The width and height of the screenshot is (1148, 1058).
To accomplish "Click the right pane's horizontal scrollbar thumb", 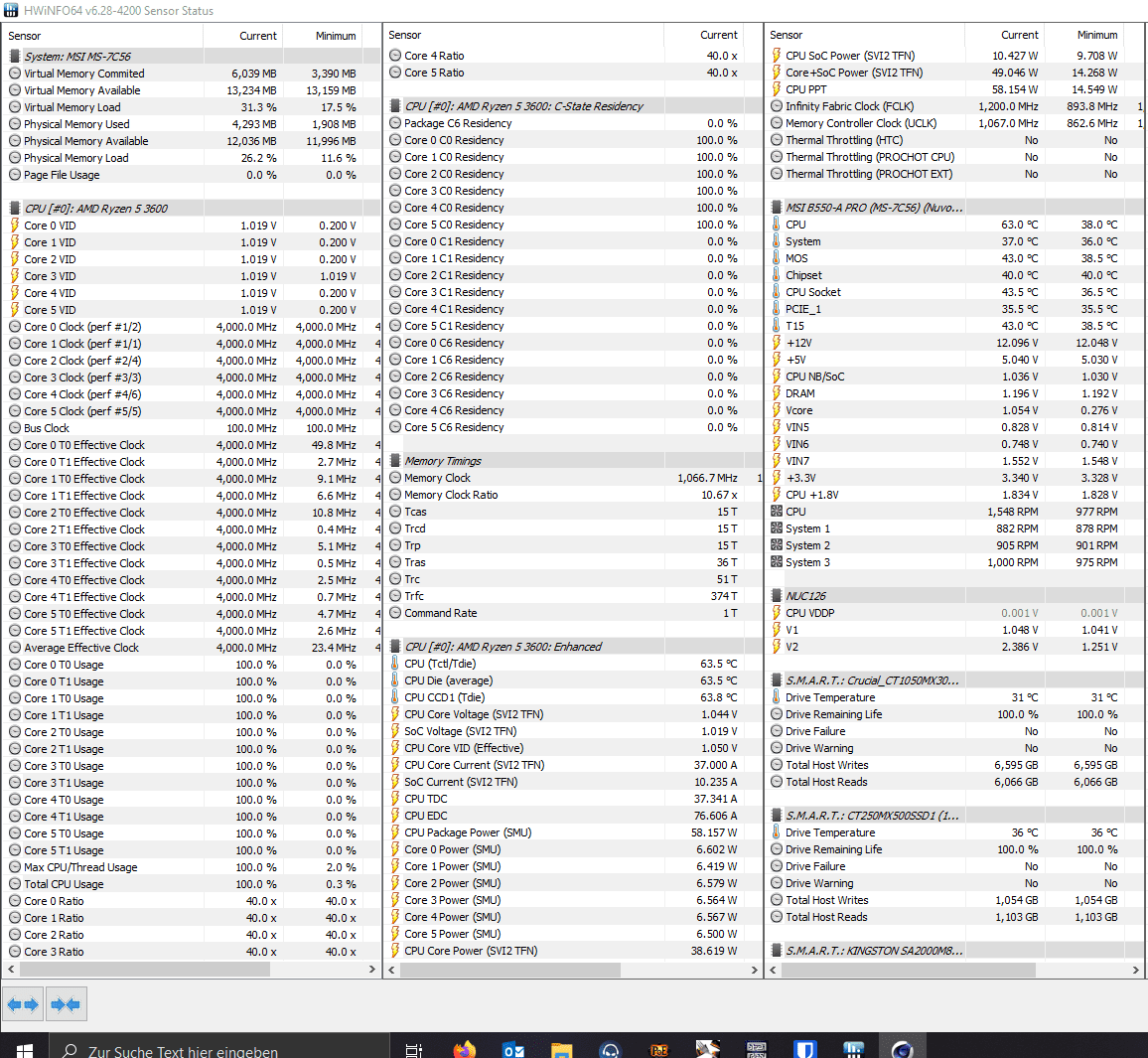I will pos(908,971).
